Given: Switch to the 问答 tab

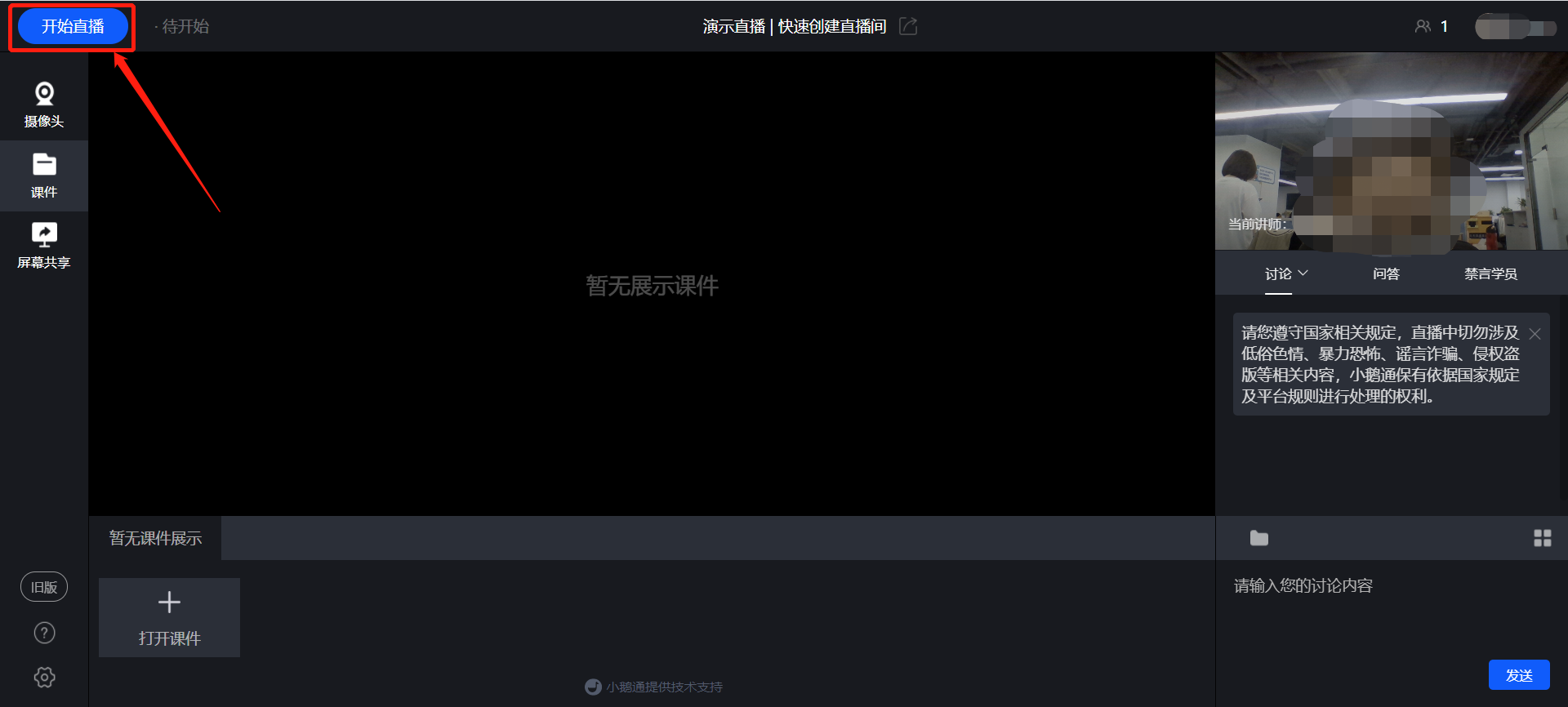Looking at the screenshot, I should (x=1386, y=273).
